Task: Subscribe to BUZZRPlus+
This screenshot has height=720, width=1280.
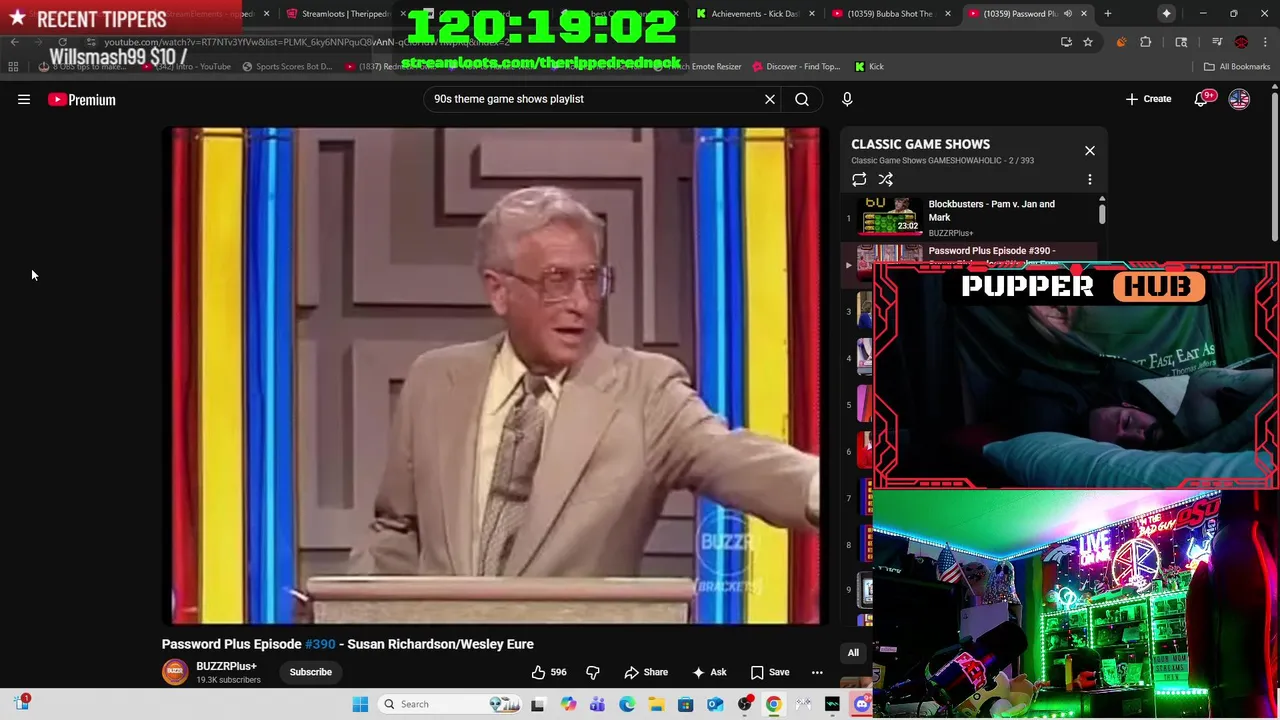Action: pyautogui.click(x=311, y=672)
